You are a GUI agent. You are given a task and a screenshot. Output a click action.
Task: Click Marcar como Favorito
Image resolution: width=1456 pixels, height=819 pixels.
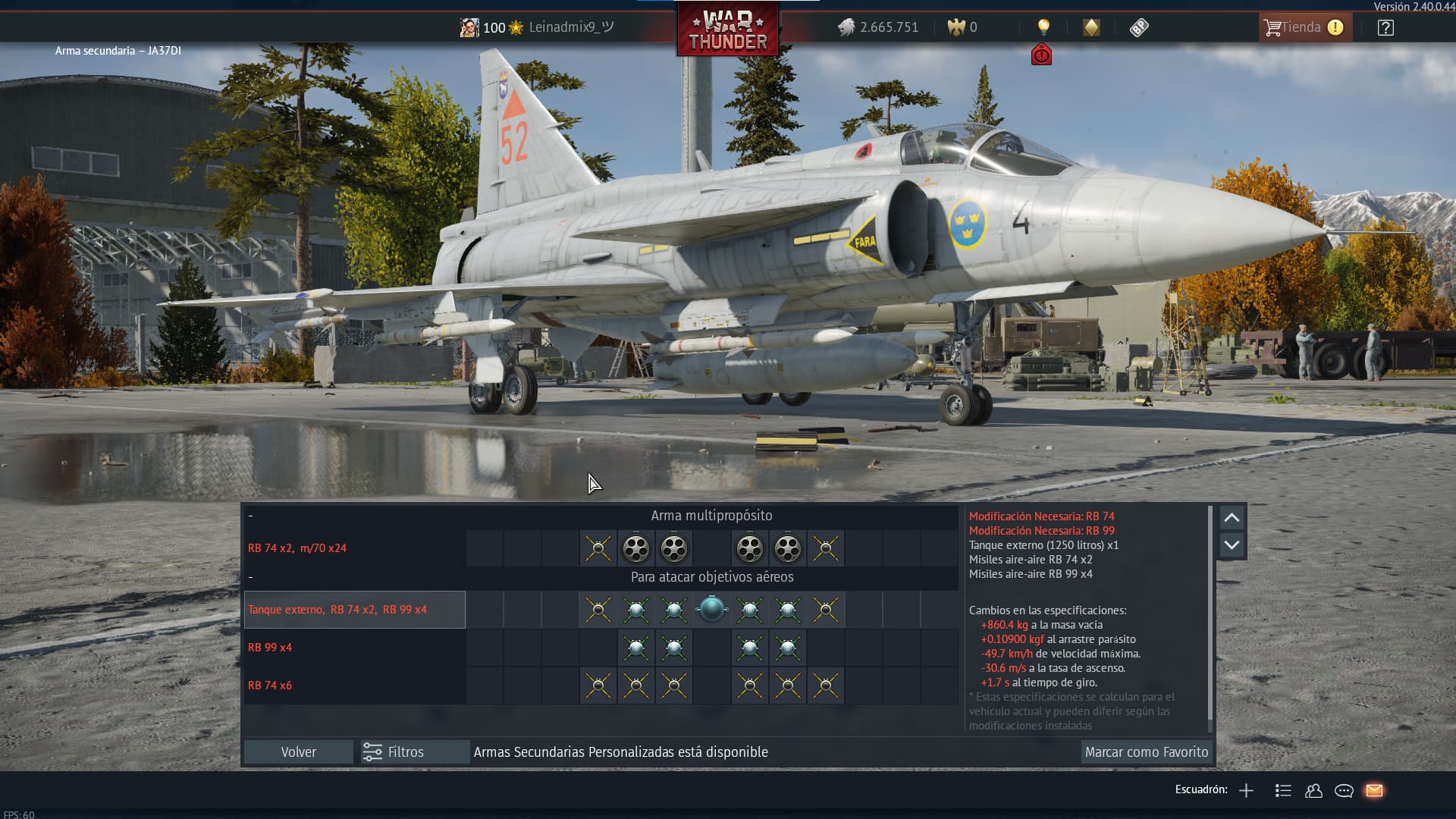[x=1146, y=752]
